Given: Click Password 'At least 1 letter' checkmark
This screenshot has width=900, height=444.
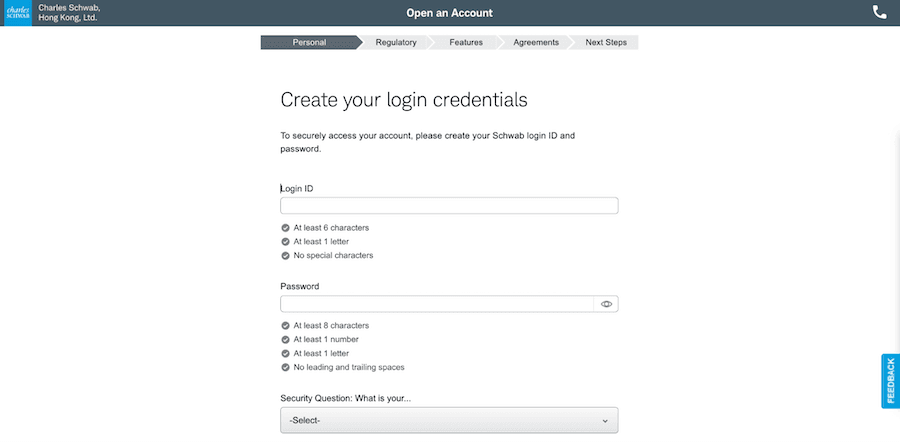Looking at the screenshot, I should 286,353.
